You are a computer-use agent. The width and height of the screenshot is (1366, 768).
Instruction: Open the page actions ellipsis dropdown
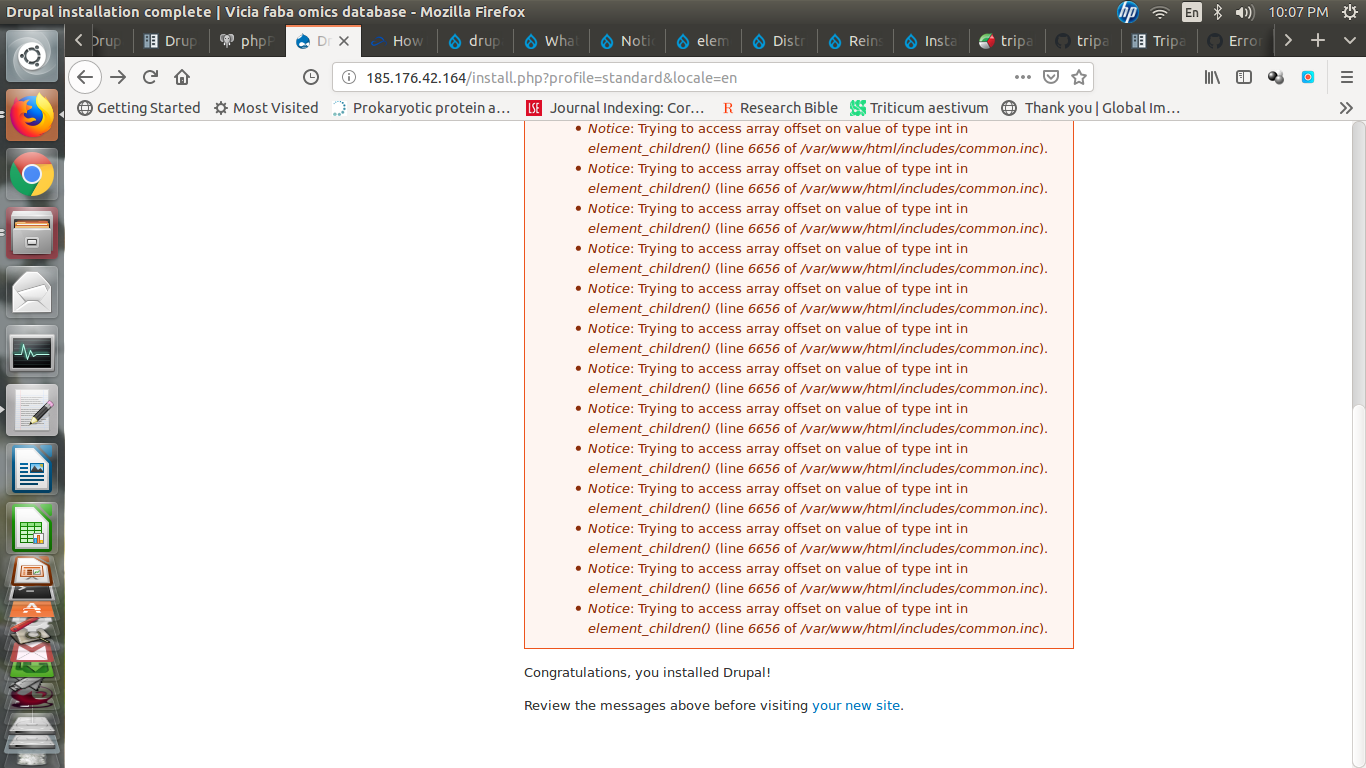pos(1022,77)
